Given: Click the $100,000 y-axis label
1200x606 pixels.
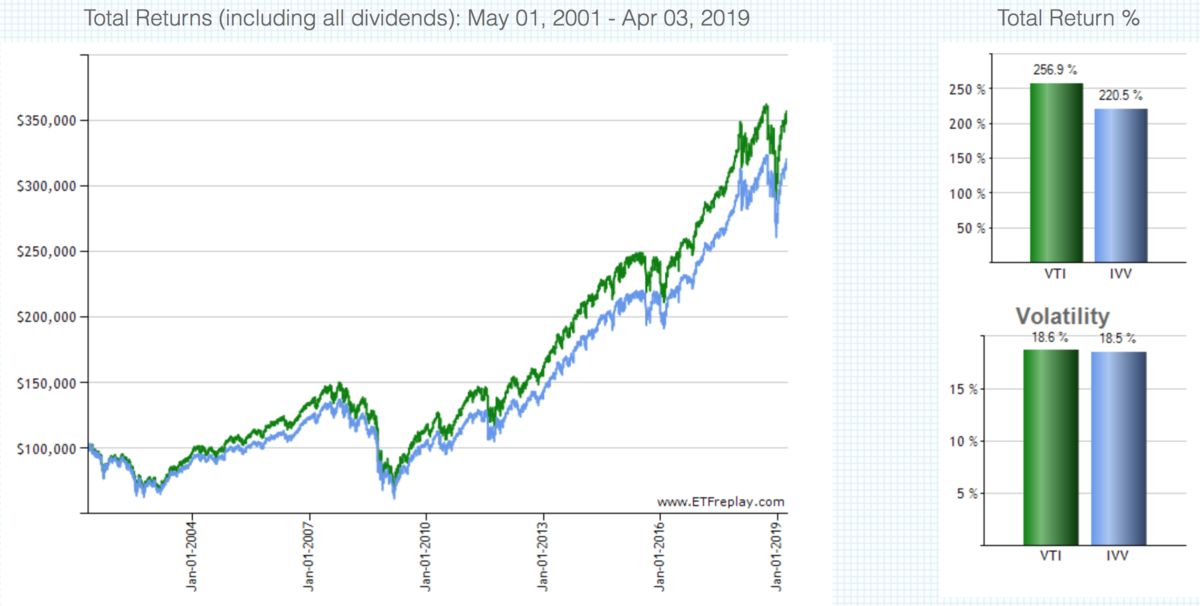Looking at the screenshot, I should (x=46, y=448).
